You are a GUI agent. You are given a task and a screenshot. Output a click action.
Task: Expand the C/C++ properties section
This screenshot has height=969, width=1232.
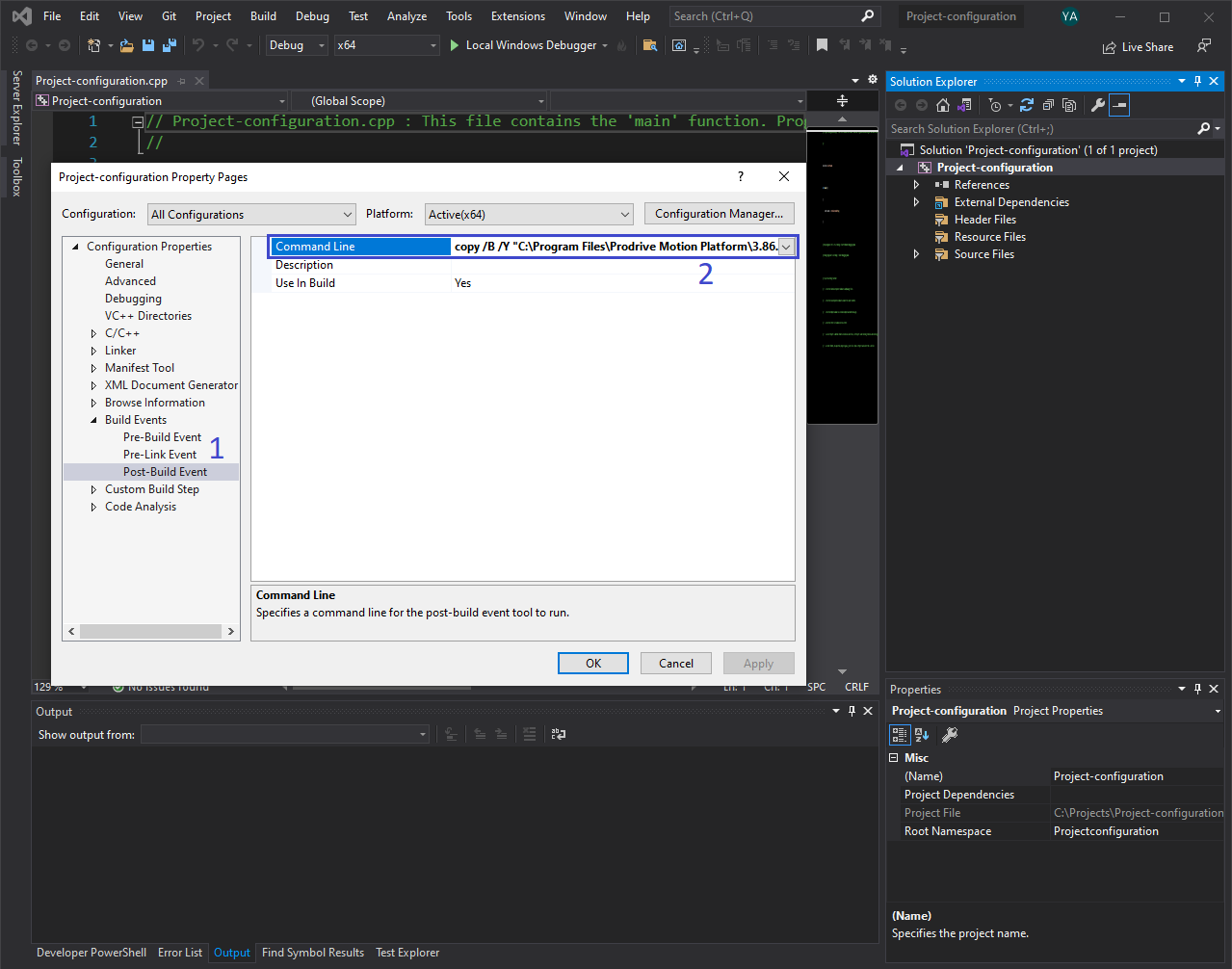92,332
